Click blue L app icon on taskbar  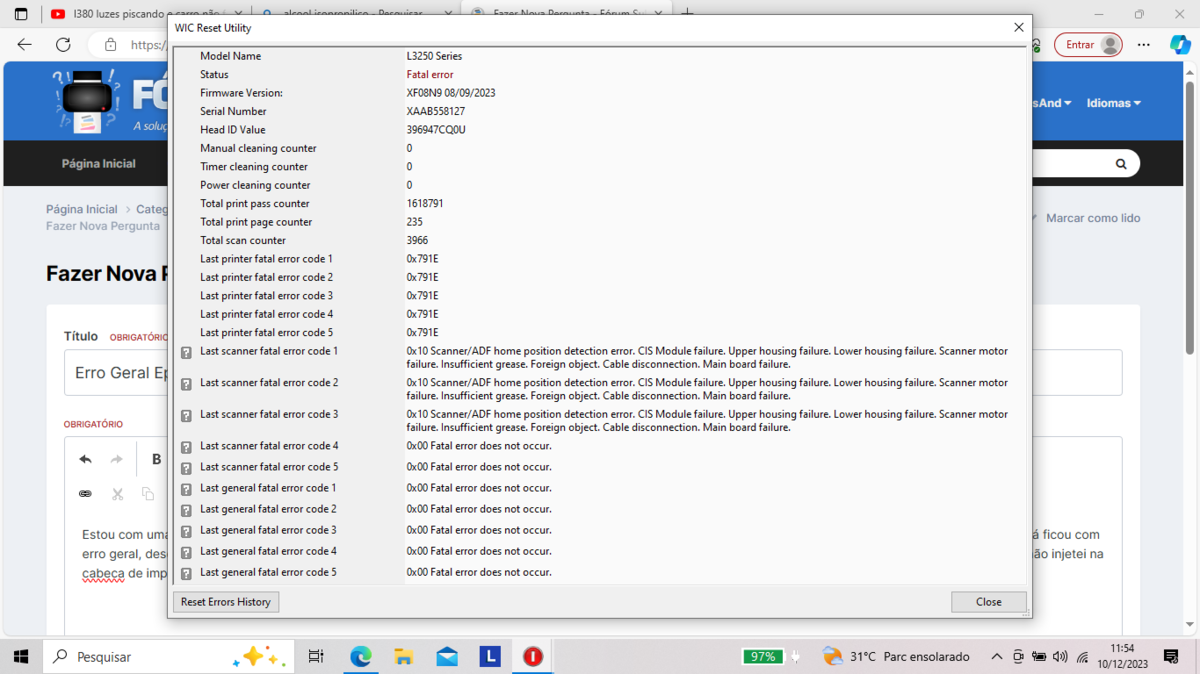click(490, 657)
